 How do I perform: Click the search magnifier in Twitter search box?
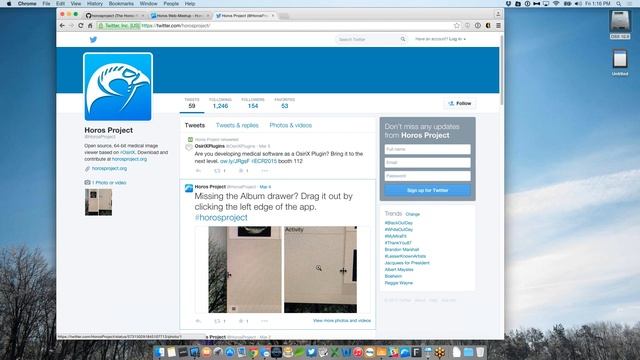[403, 39]
